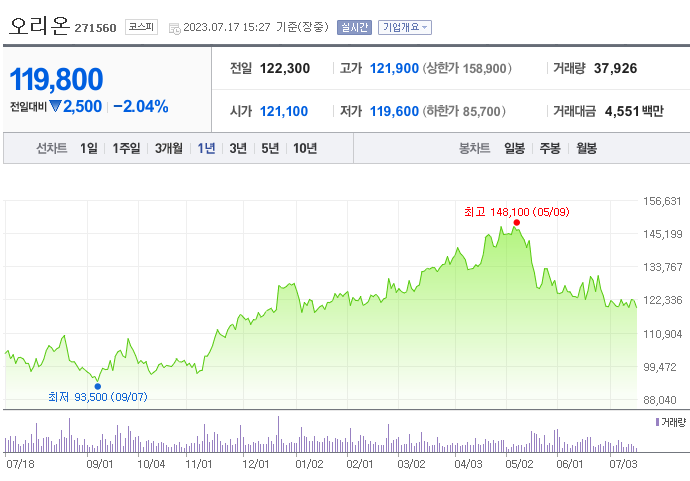Click the 최고 148,100 (05/09) label
Viewport: 690px width, 481px height.
(x=517, y=212)
